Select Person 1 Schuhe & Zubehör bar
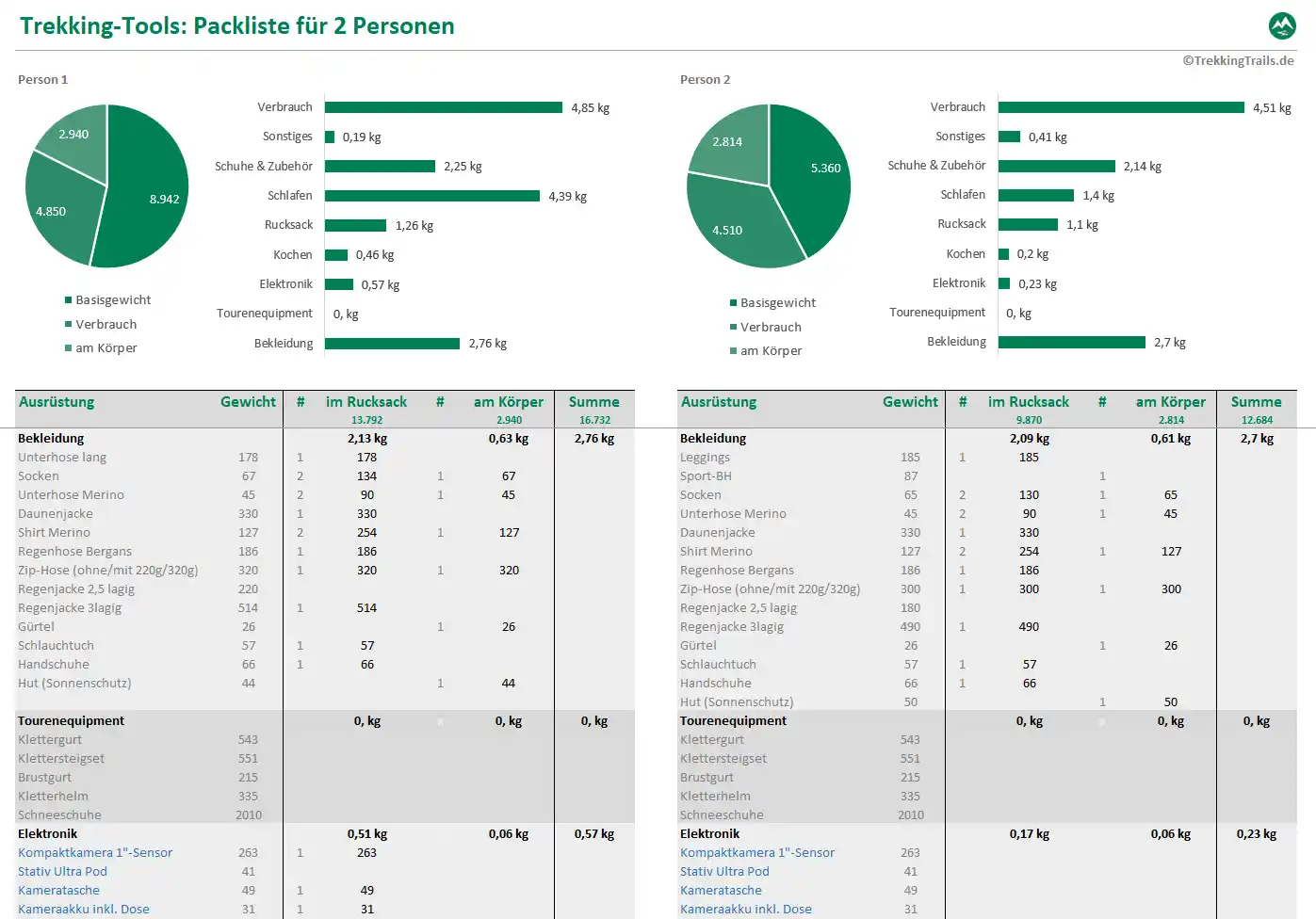1316x919 pixels. [x=380, y=167]
